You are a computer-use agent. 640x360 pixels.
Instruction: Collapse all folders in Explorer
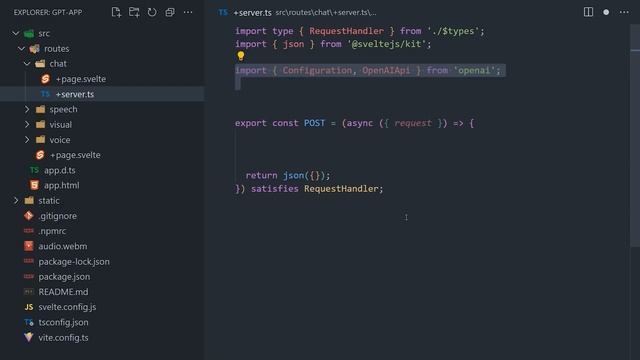click(x=170, y=12)
